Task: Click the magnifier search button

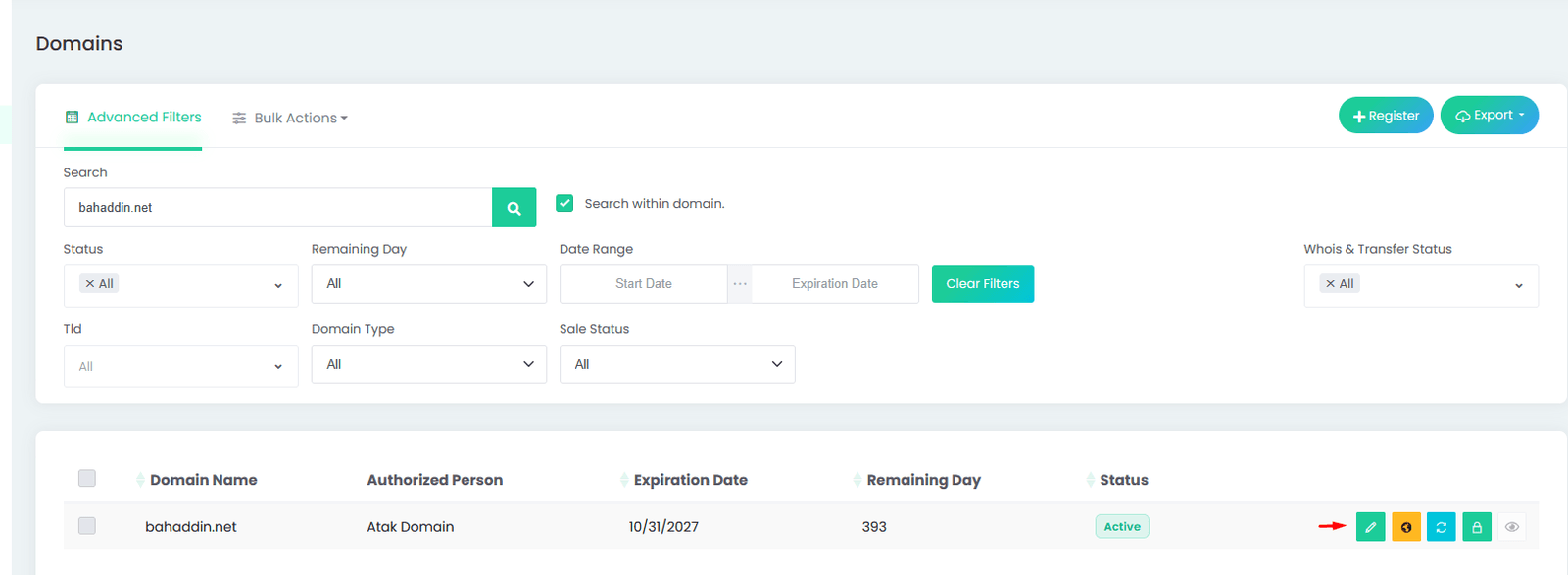Action: [x=514, y=208]
